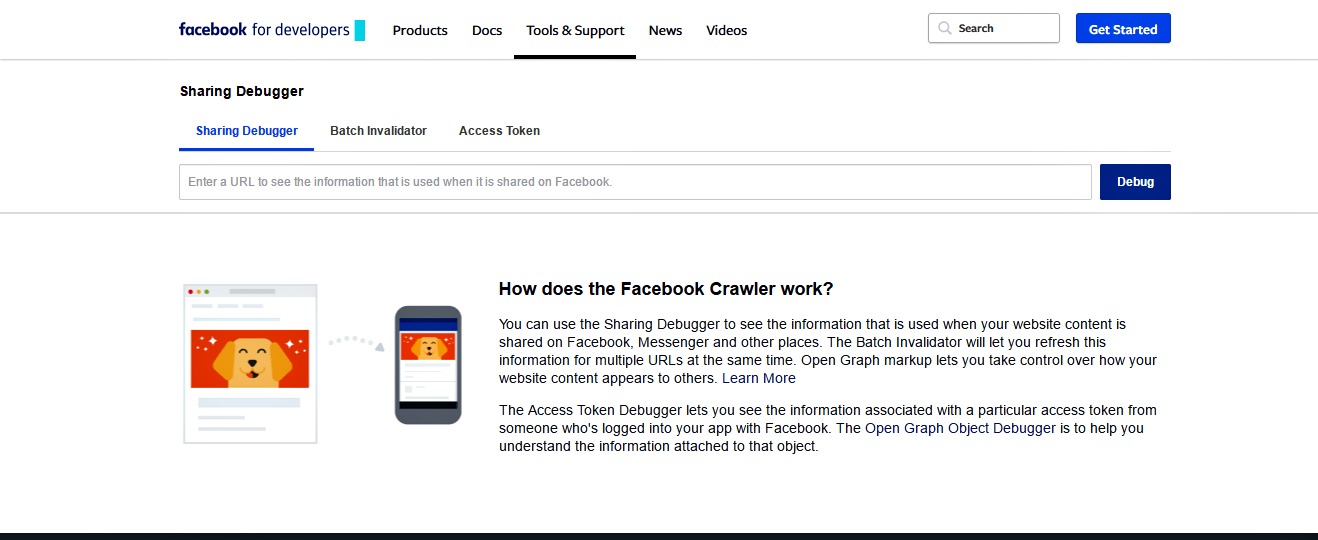The image size is (1318, 540).
Task: Switch to the Batch Invalidator tab
Action: click(x=378, y=131)
